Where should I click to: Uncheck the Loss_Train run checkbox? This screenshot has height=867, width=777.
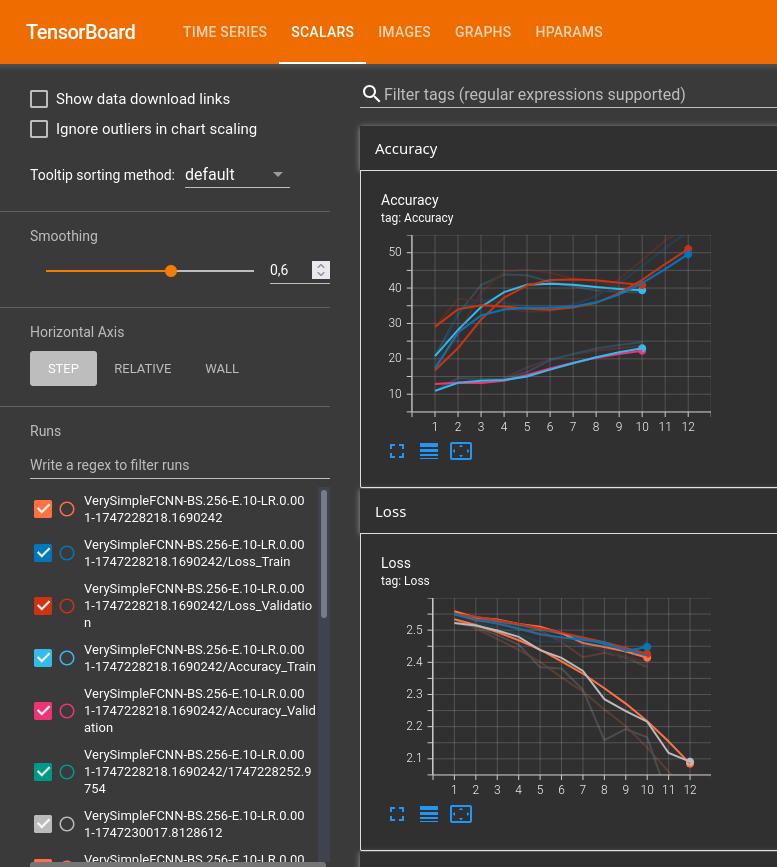(43, 553)
